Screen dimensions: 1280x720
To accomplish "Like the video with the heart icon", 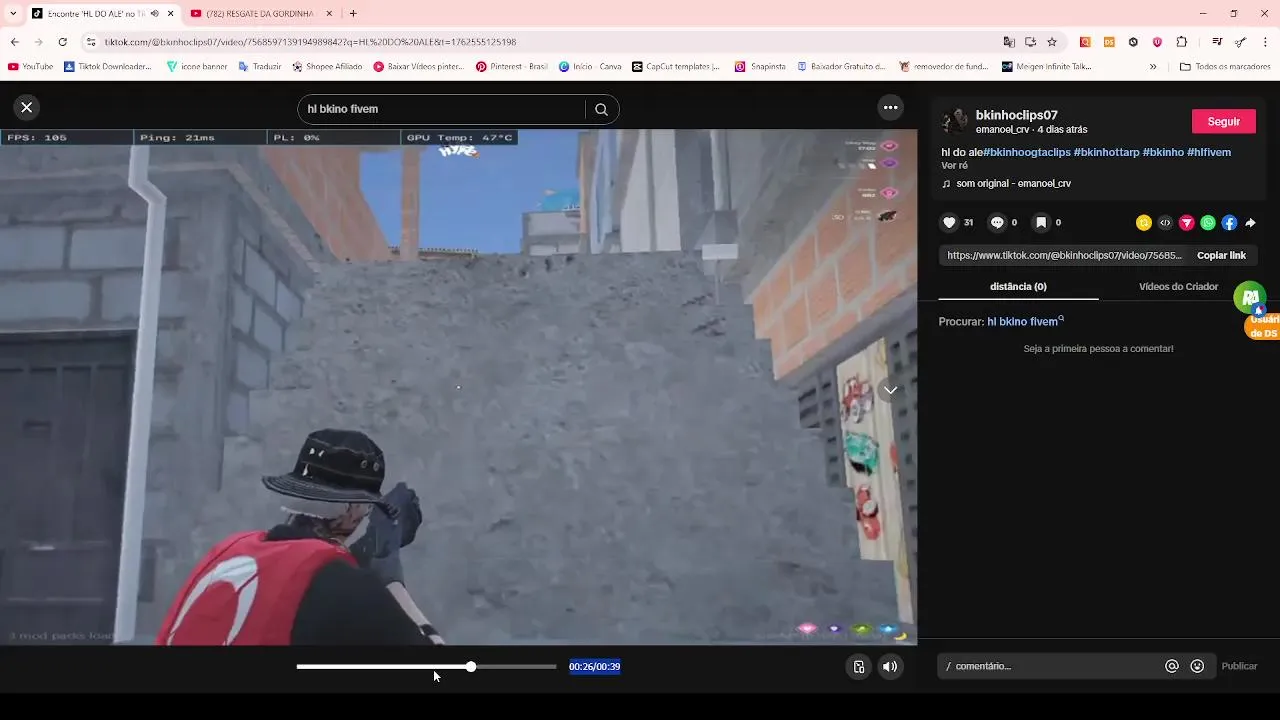I will tap(949, 223).
